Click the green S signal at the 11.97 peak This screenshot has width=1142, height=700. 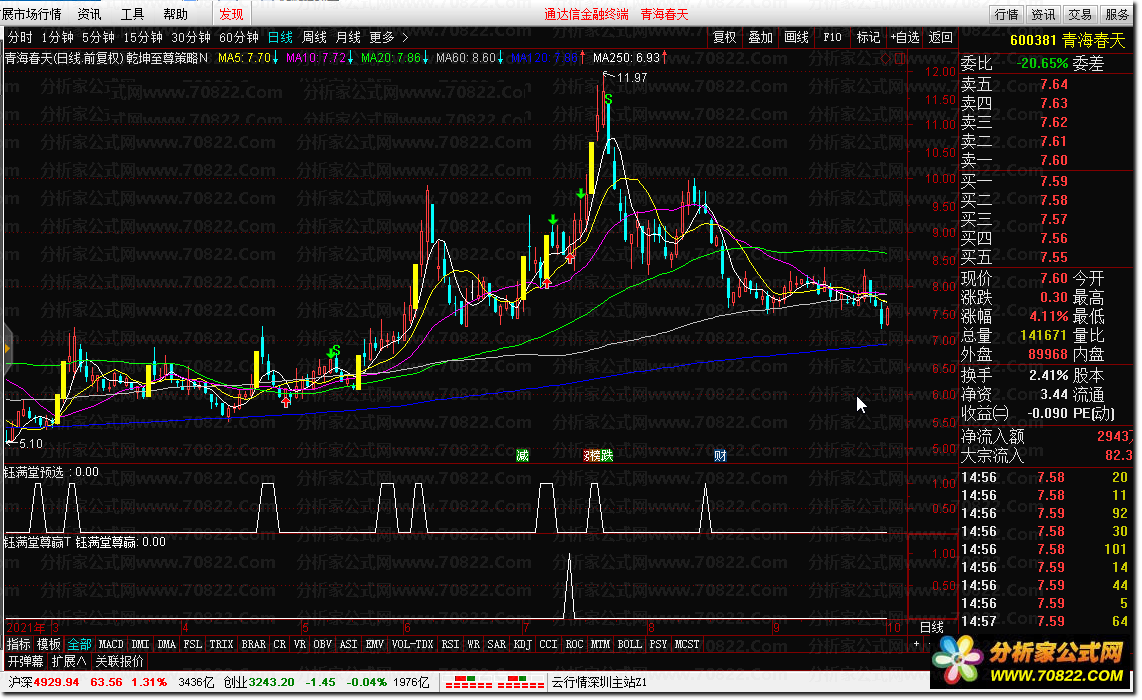click(x=608, y=98)
